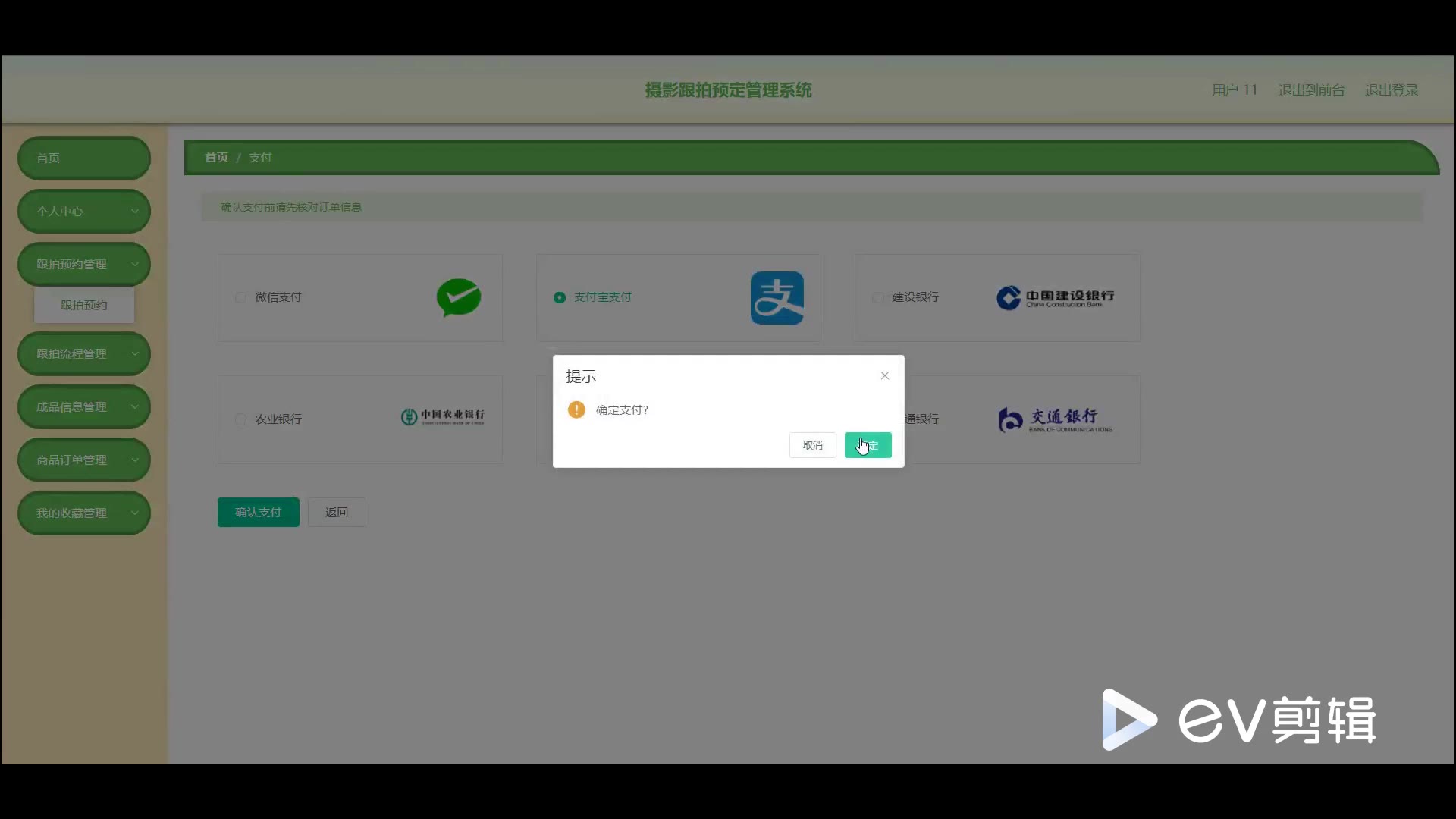Click 取消 in the dialog
Image resolution: width=1456 pixels, height=819 pixels.
[812, 445]
